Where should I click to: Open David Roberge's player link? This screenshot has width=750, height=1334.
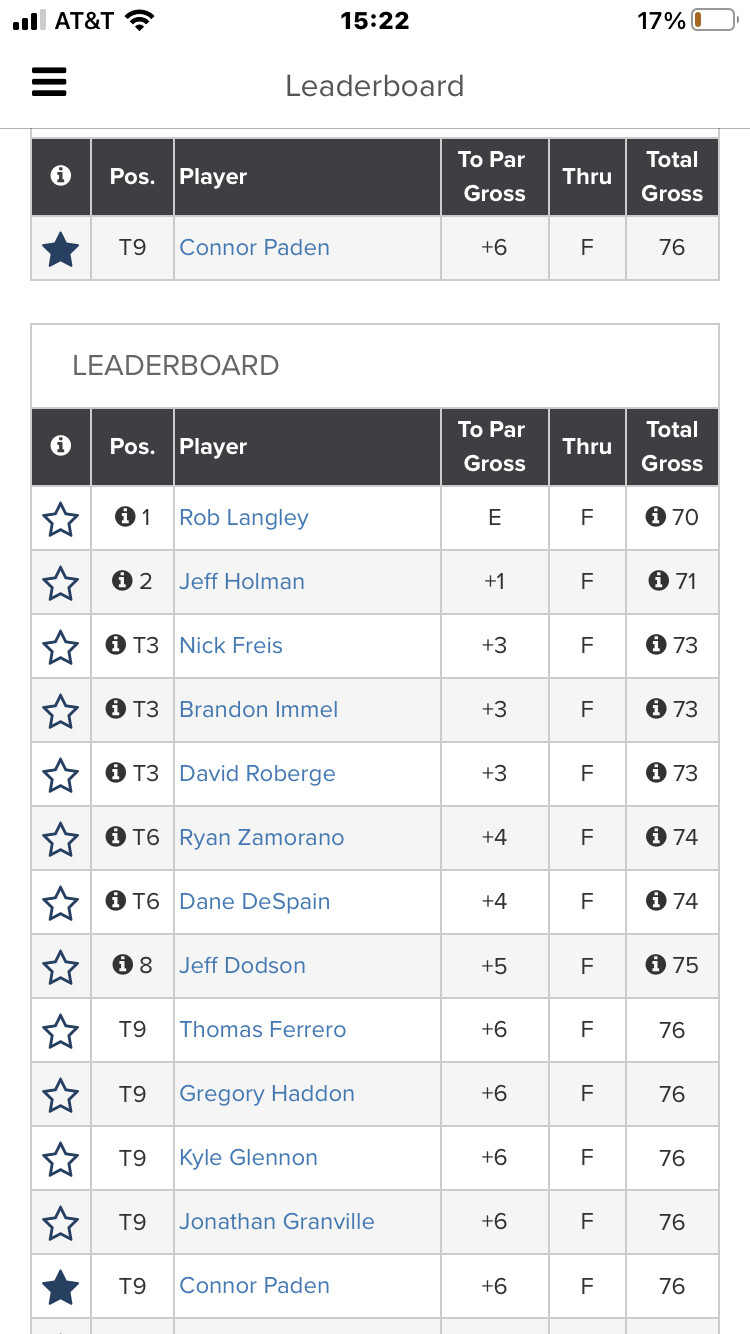[x=257, y=773]
